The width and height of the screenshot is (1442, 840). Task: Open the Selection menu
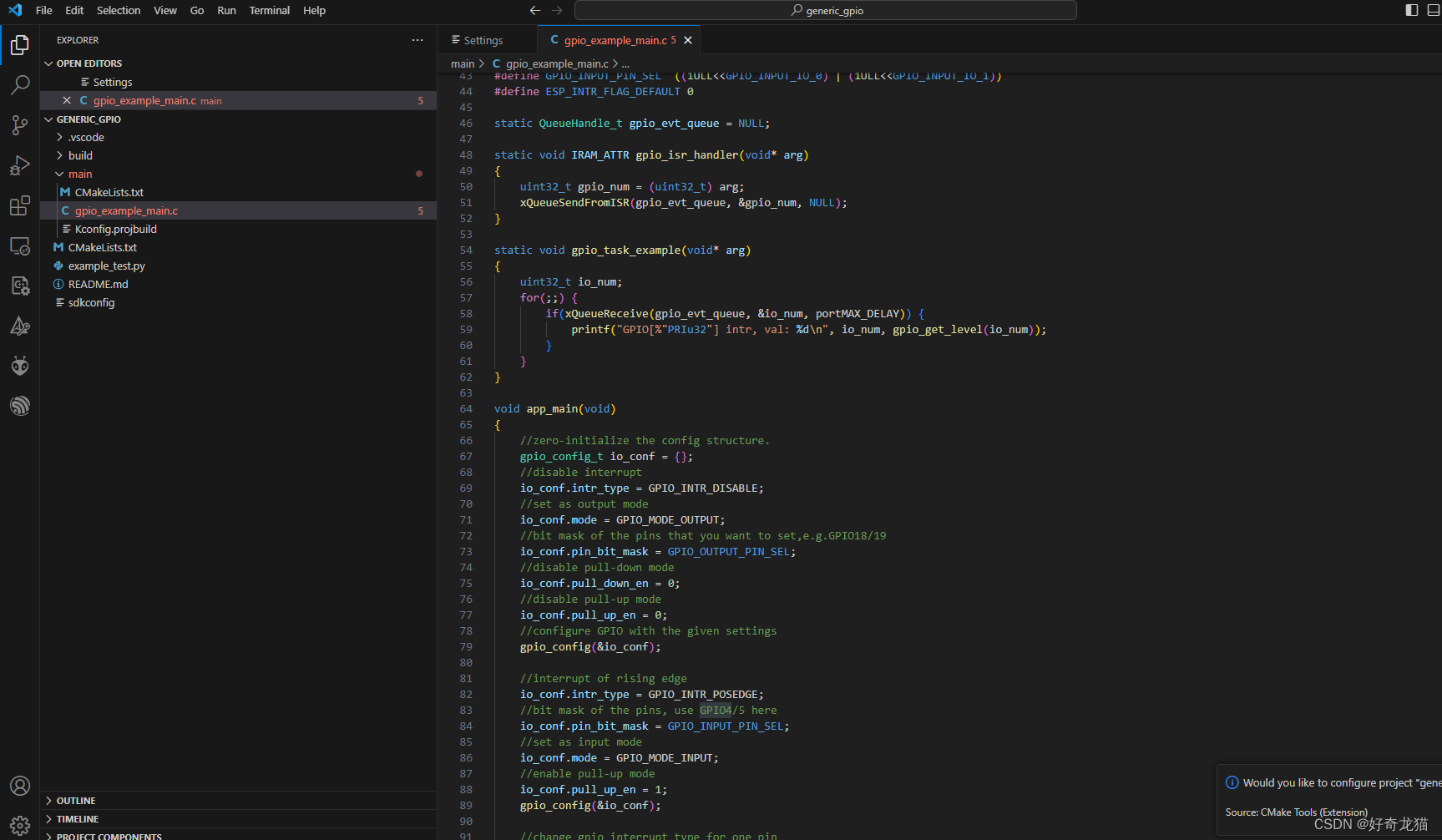click(x=119, y=10)
